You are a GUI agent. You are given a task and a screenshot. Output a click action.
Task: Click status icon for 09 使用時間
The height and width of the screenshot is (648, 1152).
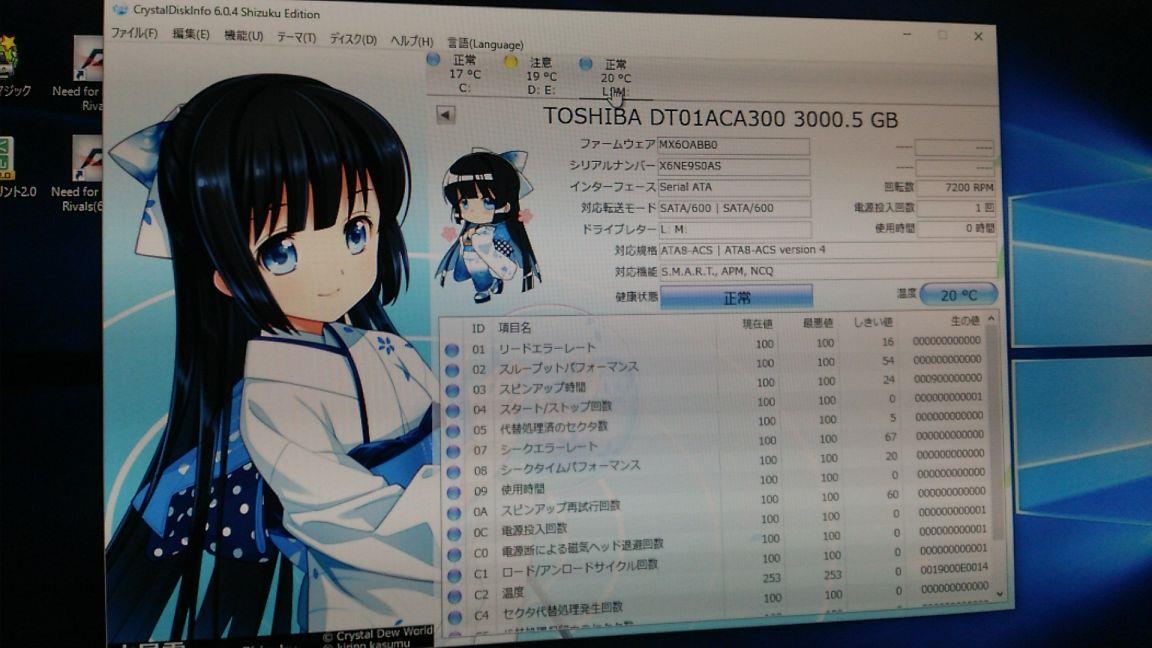pos(455,492)
